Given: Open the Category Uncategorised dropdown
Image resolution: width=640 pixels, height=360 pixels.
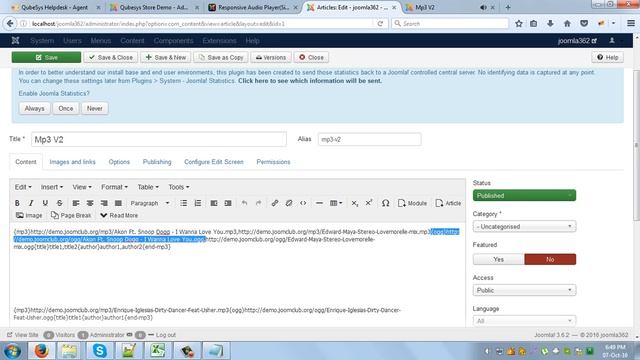Looking at the screenshot, I should tap(524, 226).
